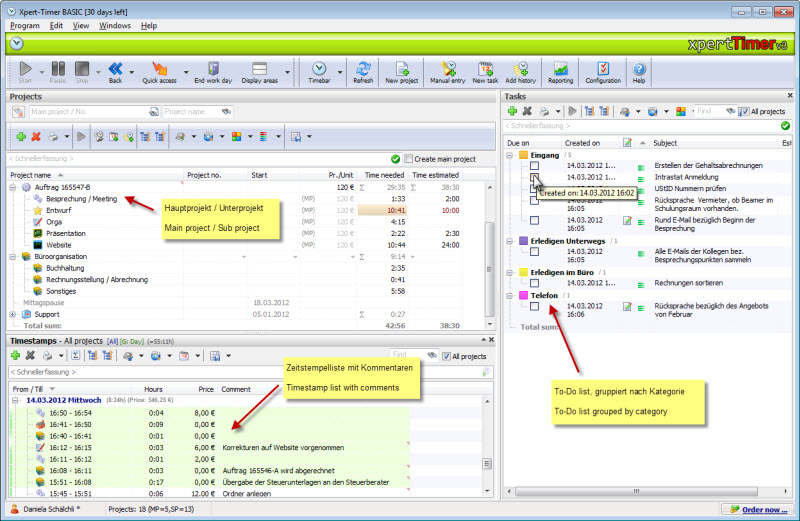
Task: Collapse the Telefon task category
Action: click(x=510, y=295)
